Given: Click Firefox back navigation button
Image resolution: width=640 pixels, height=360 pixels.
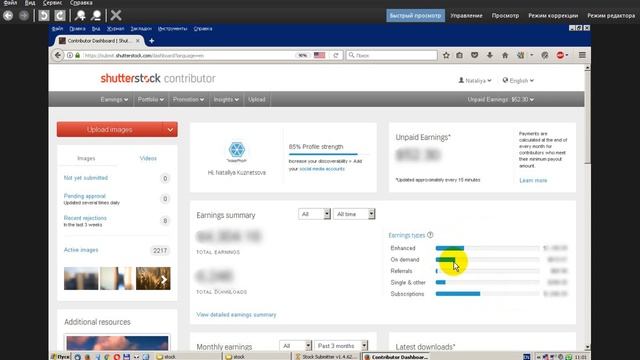Looking at the screenshot, I should coord(58,55).
